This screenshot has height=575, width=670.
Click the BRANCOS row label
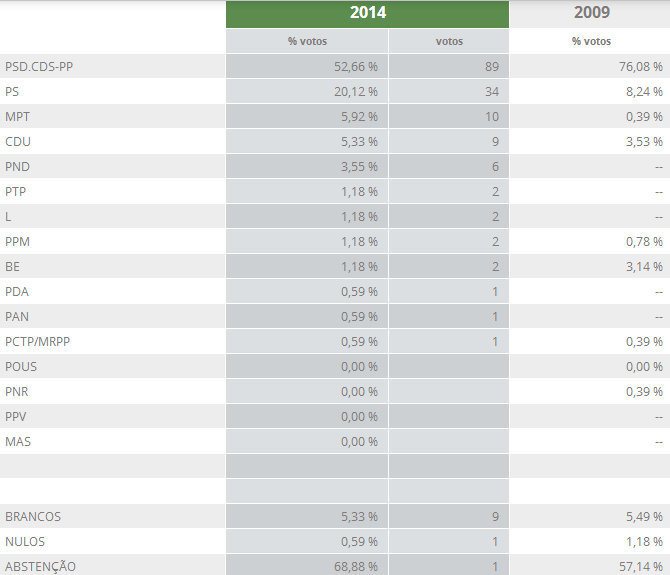click(x=33, y=517)
